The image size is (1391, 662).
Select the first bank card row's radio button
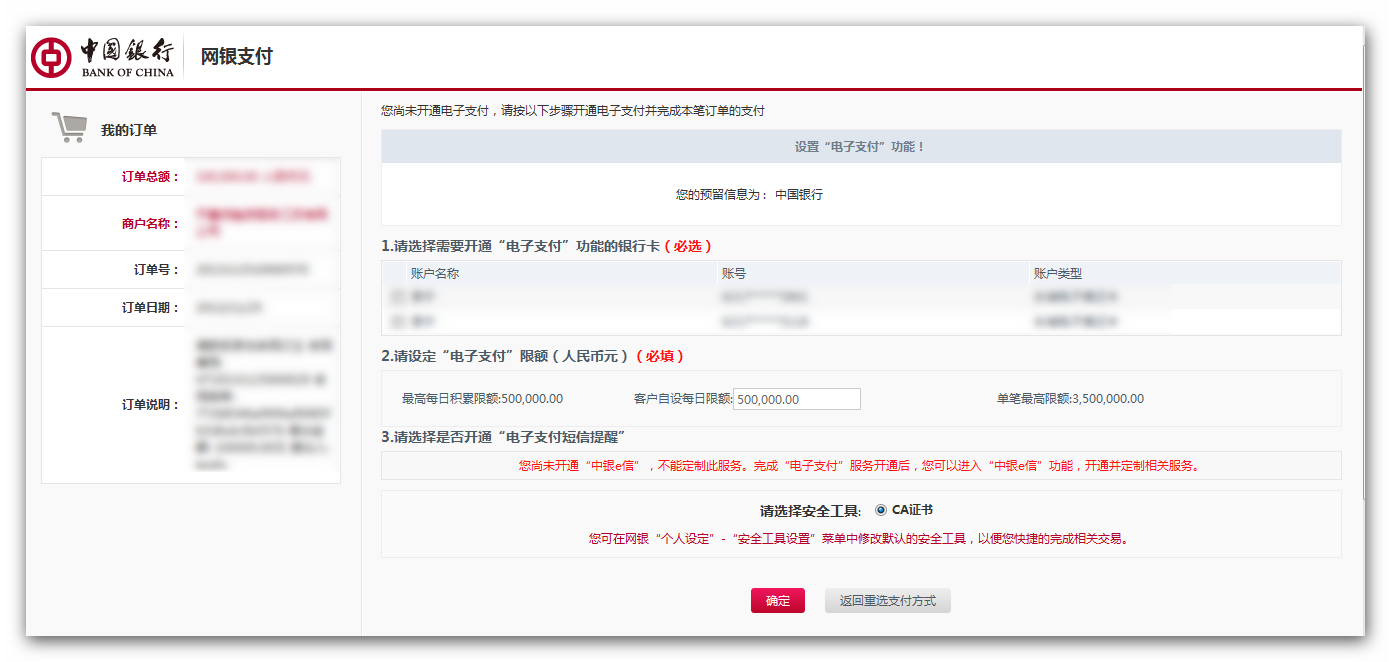tap(397, 297)
